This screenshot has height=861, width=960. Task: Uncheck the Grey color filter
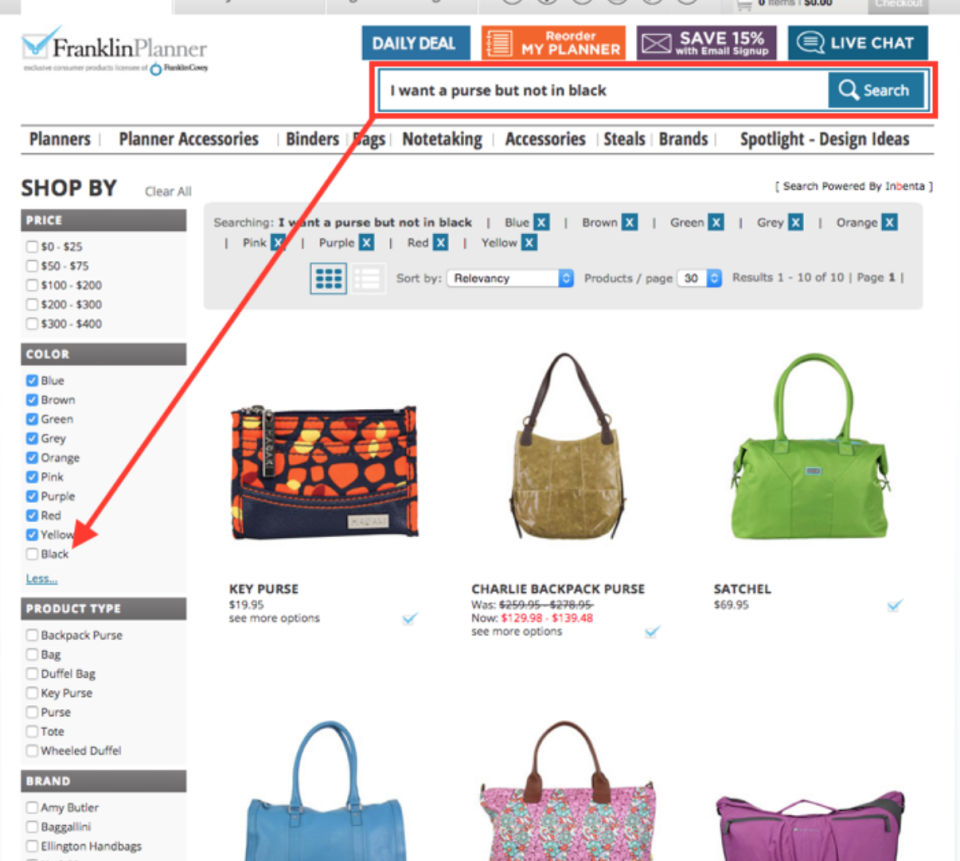click(x=32, y=438)
